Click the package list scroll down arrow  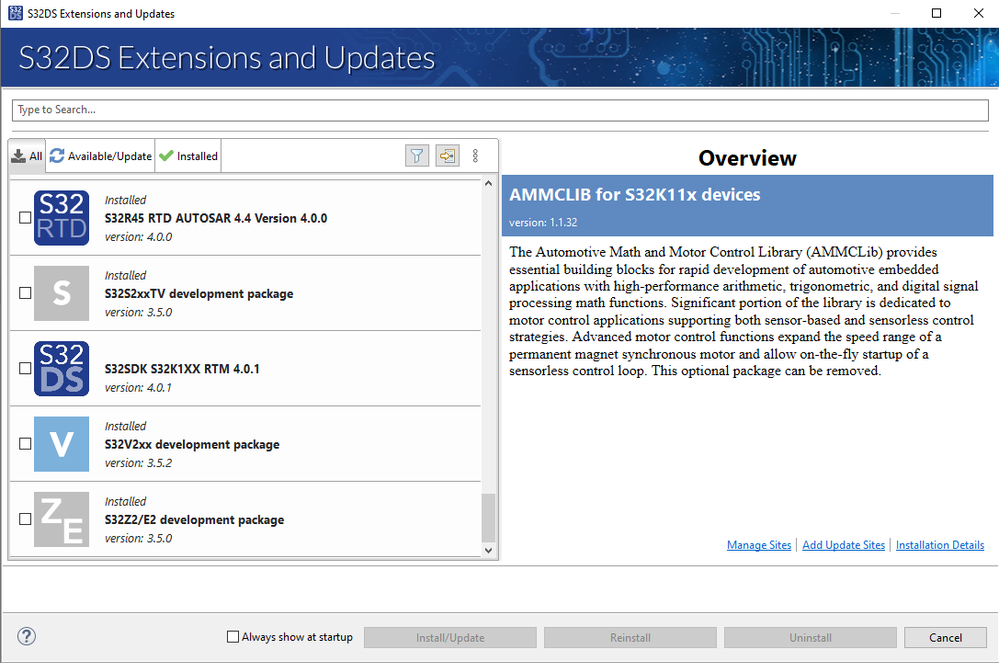(x=489, y=550)
